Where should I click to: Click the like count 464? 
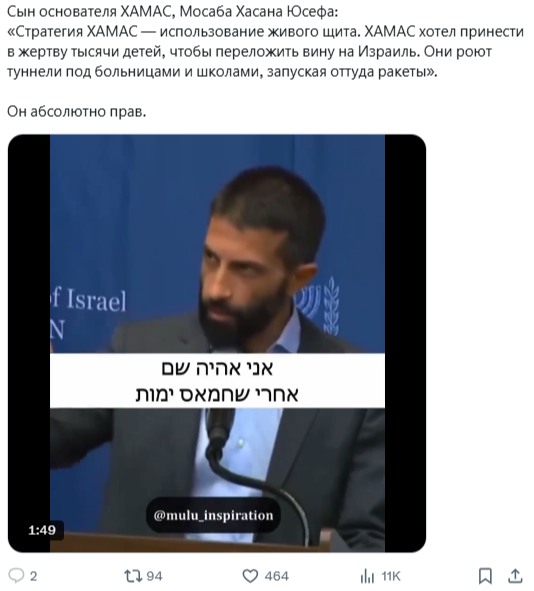277,576
